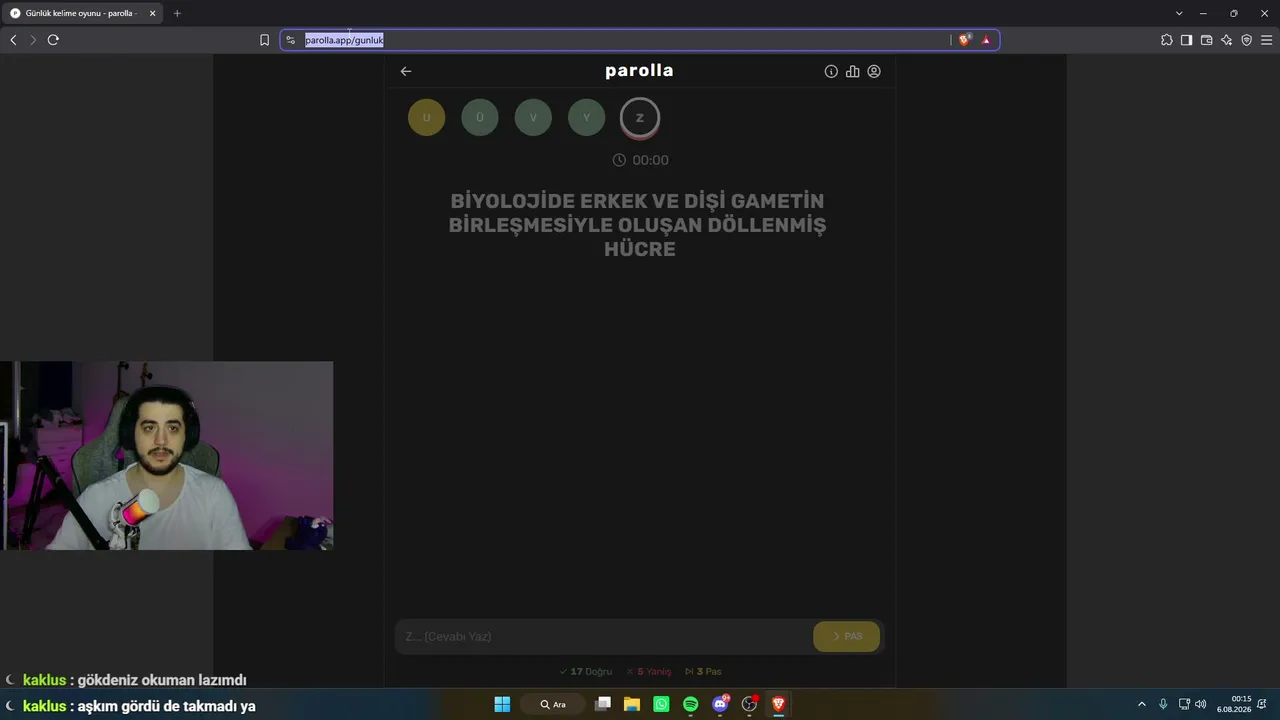Open the extensions puzzle icon

click(1167, 40)
